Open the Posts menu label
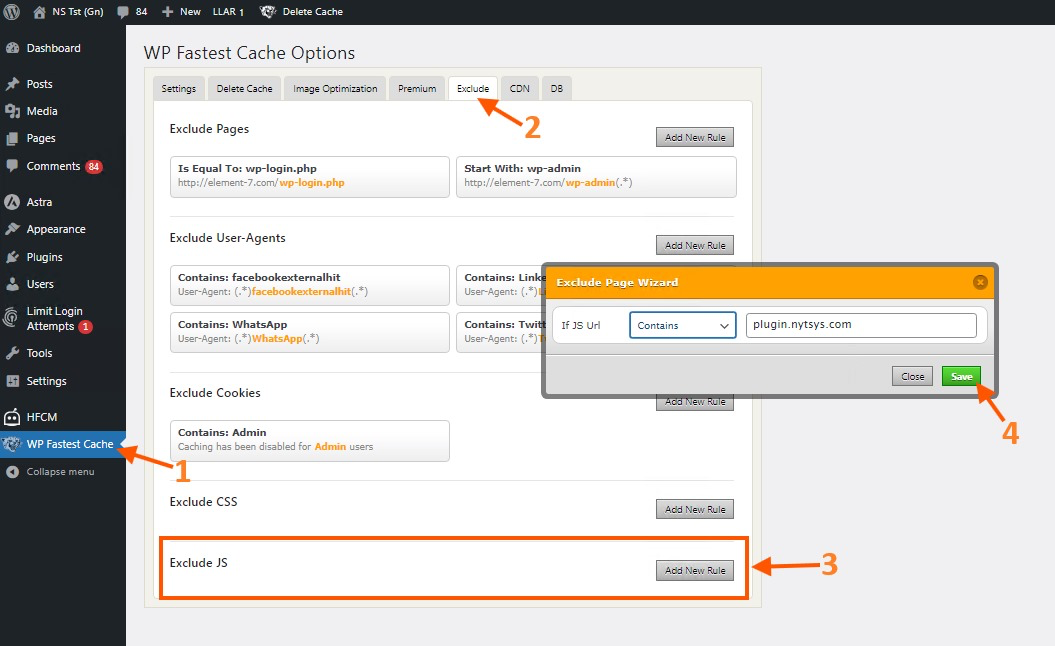1055x646 pixels. tap(40, 84)
